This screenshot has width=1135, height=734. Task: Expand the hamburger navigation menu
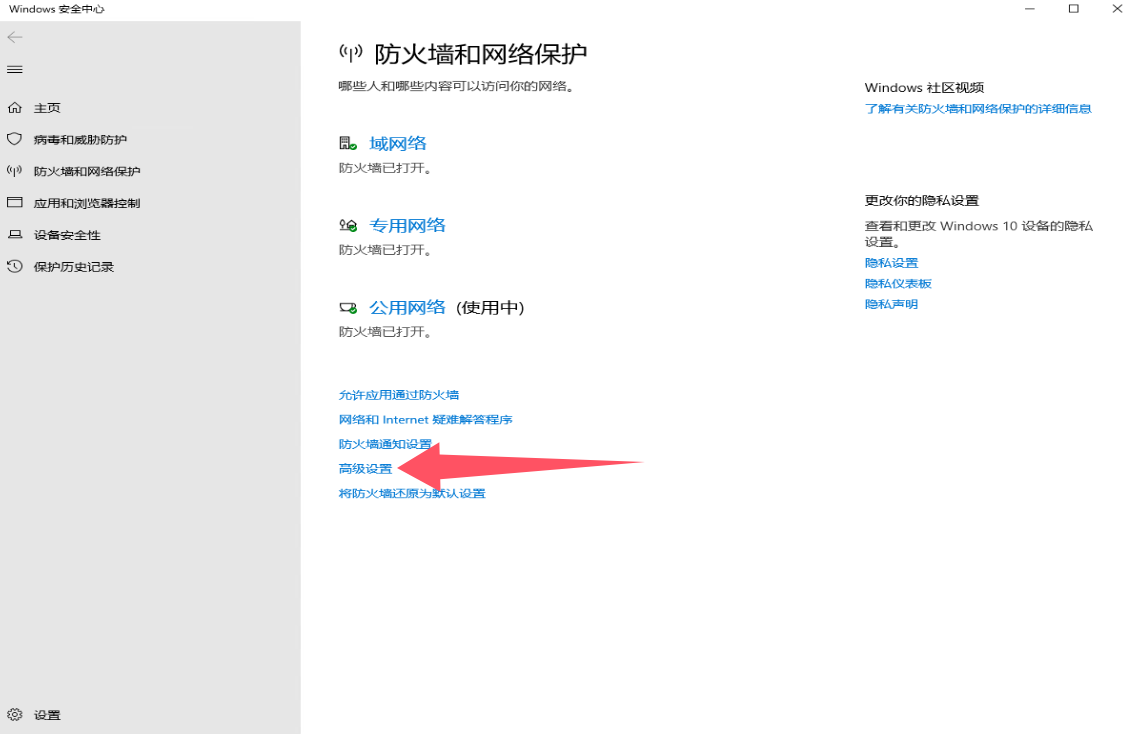click(14, 70)
